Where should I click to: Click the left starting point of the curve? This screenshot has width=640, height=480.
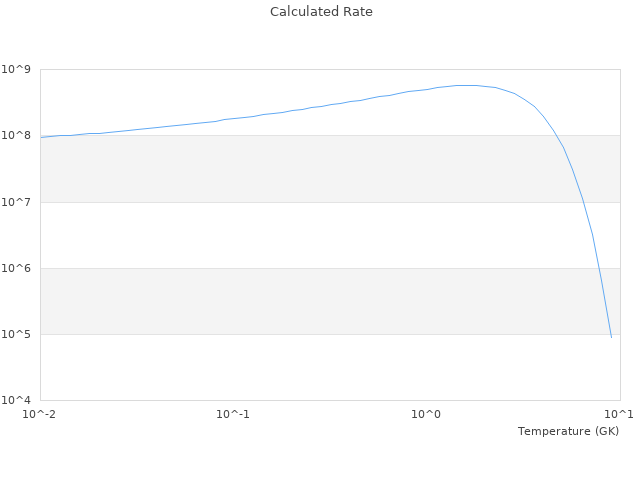pyautogui.click(x=41, y=137)
